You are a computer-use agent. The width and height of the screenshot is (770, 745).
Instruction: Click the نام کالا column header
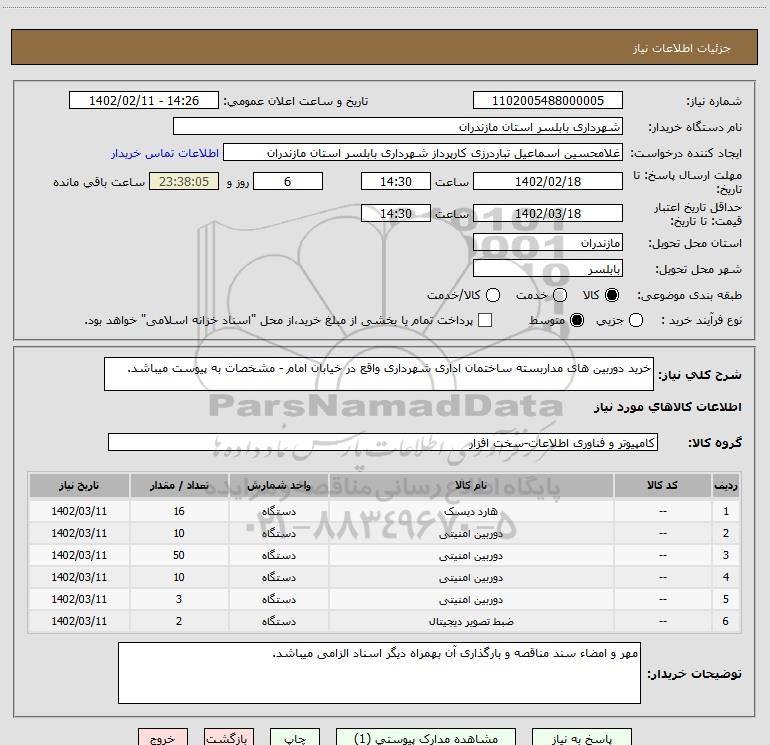coord(471,486)
